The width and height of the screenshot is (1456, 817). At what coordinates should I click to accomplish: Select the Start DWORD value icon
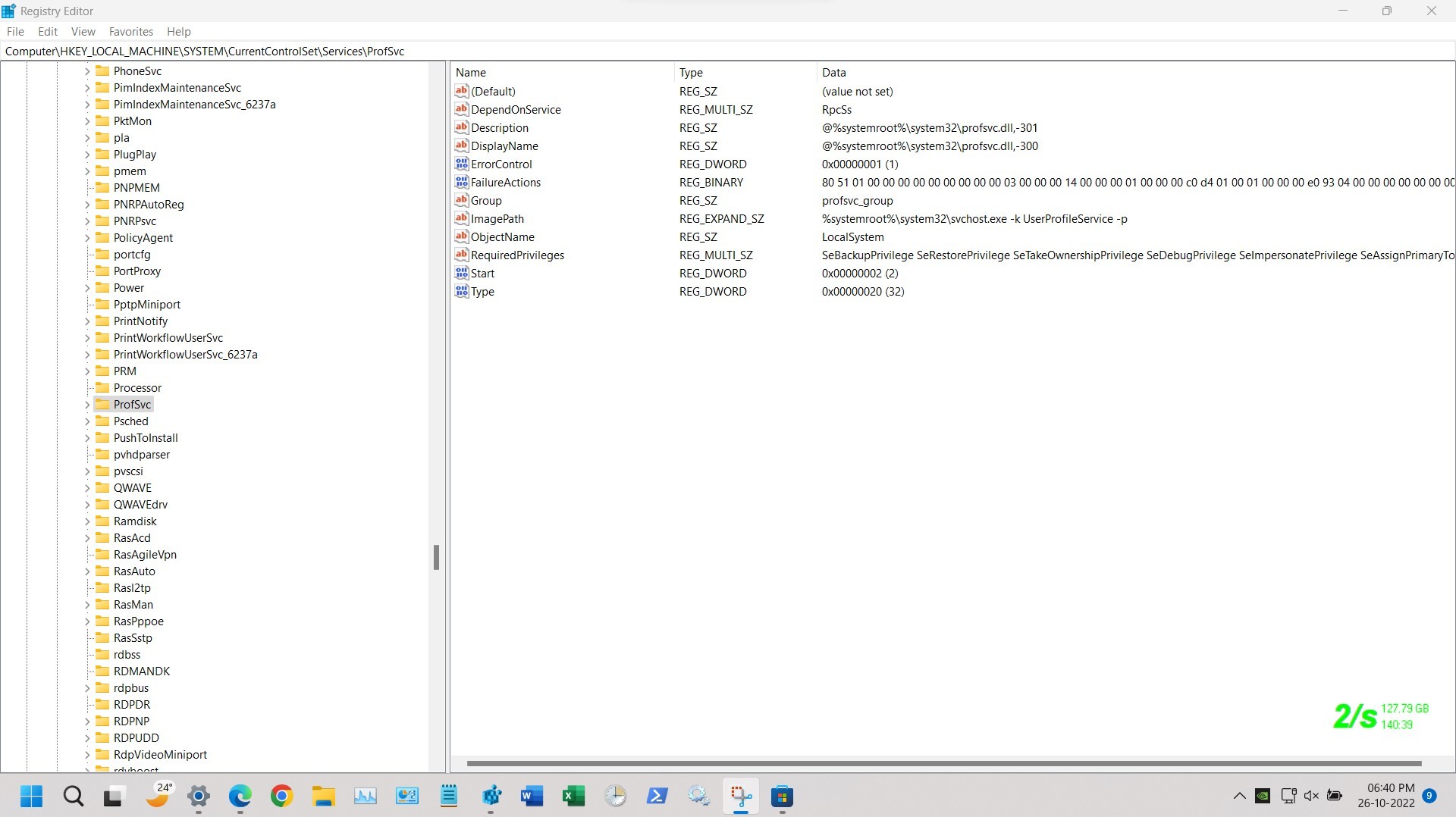pyautogui.click(x=462, y=273)
